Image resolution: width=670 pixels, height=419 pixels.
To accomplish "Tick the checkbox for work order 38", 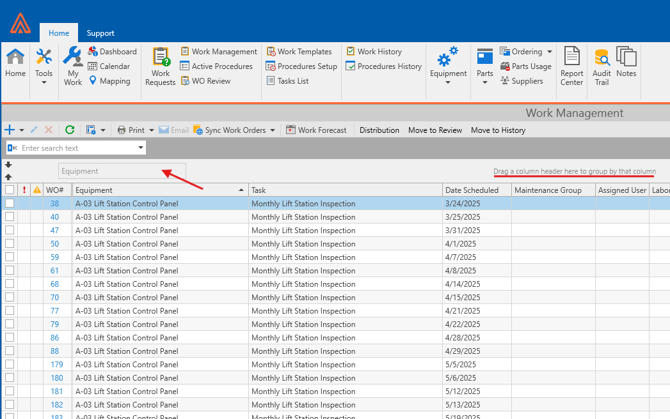I will point(9,204).
